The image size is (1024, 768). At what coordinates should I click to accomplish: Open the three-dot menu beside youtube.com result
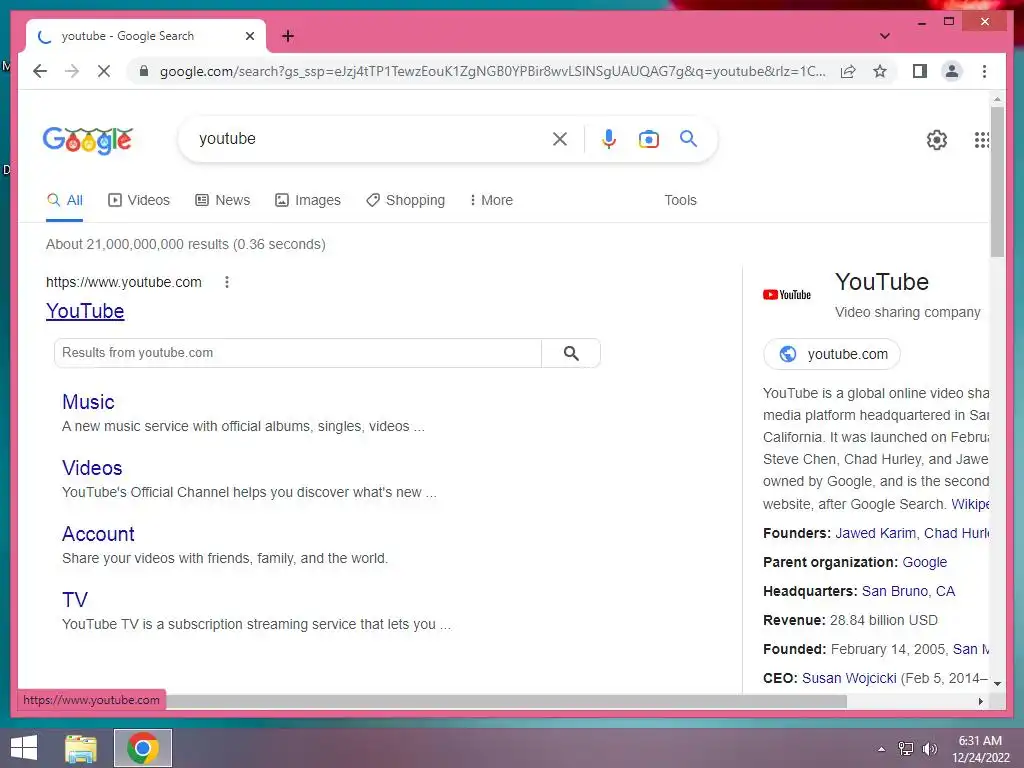coord(227,282)
